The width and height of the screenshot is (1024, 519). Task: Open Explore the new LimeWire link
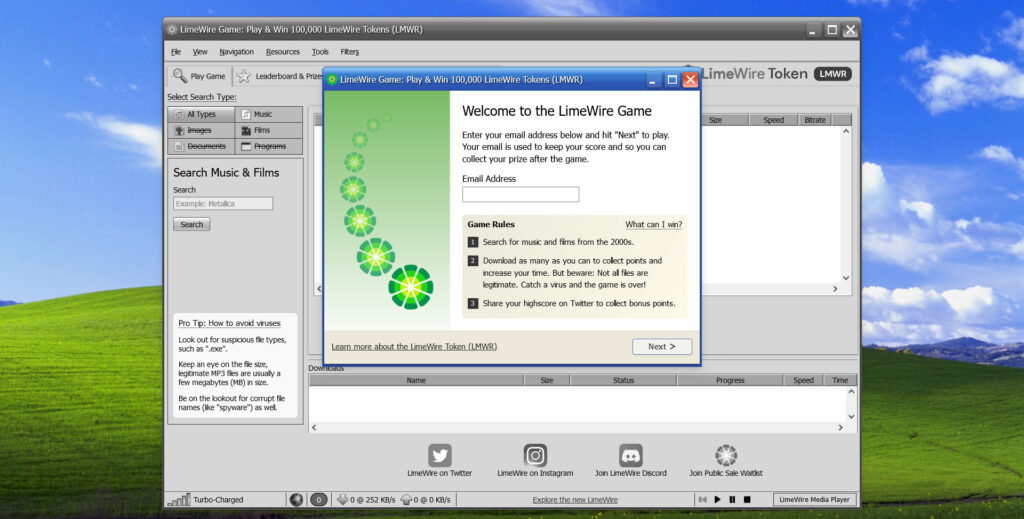tap(575, 500)
